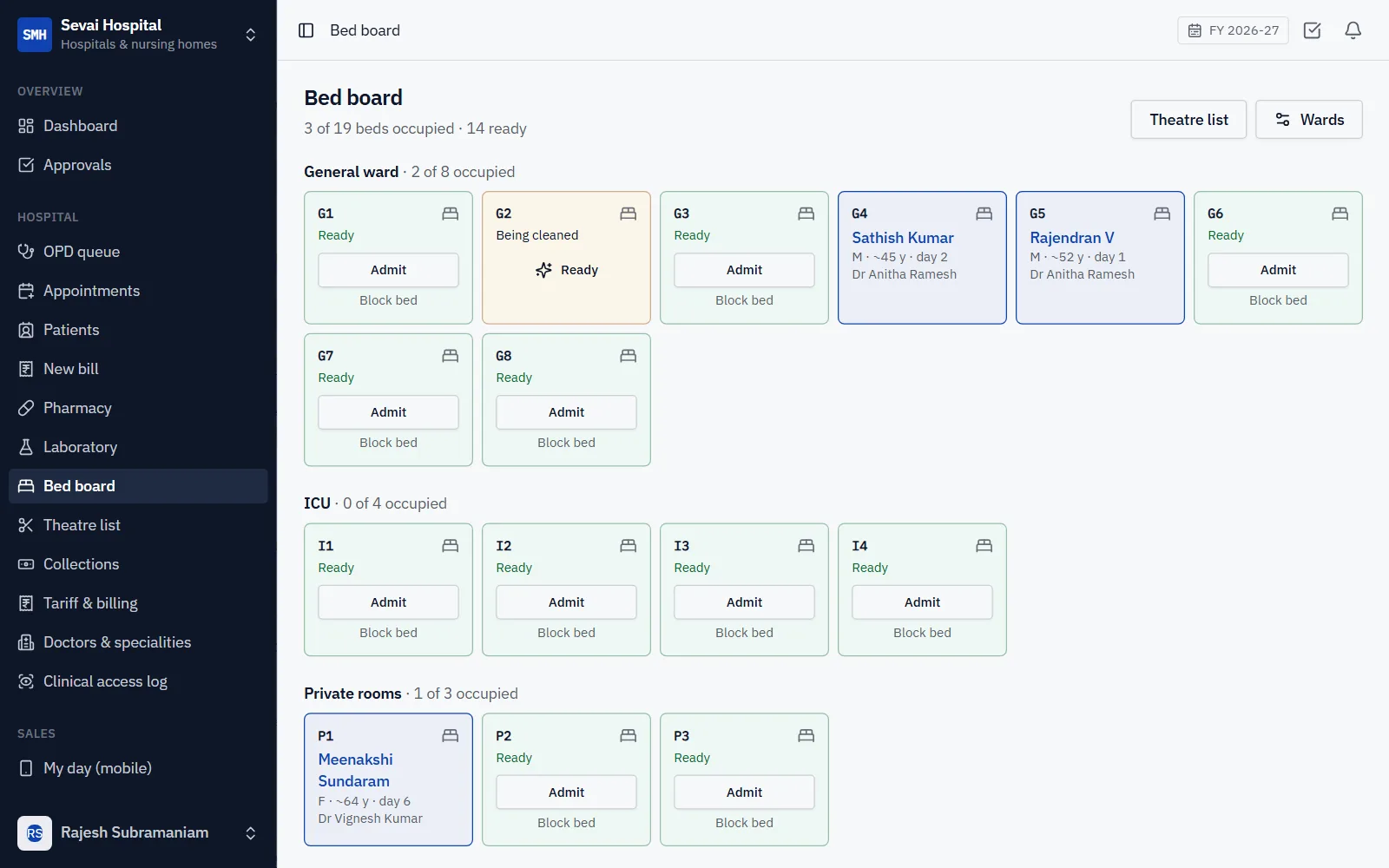Image resolution: width=1389 pixels, height=868 pixels.
Task: Open patient Sathish Kumar in G4
Action: (903, 238)
